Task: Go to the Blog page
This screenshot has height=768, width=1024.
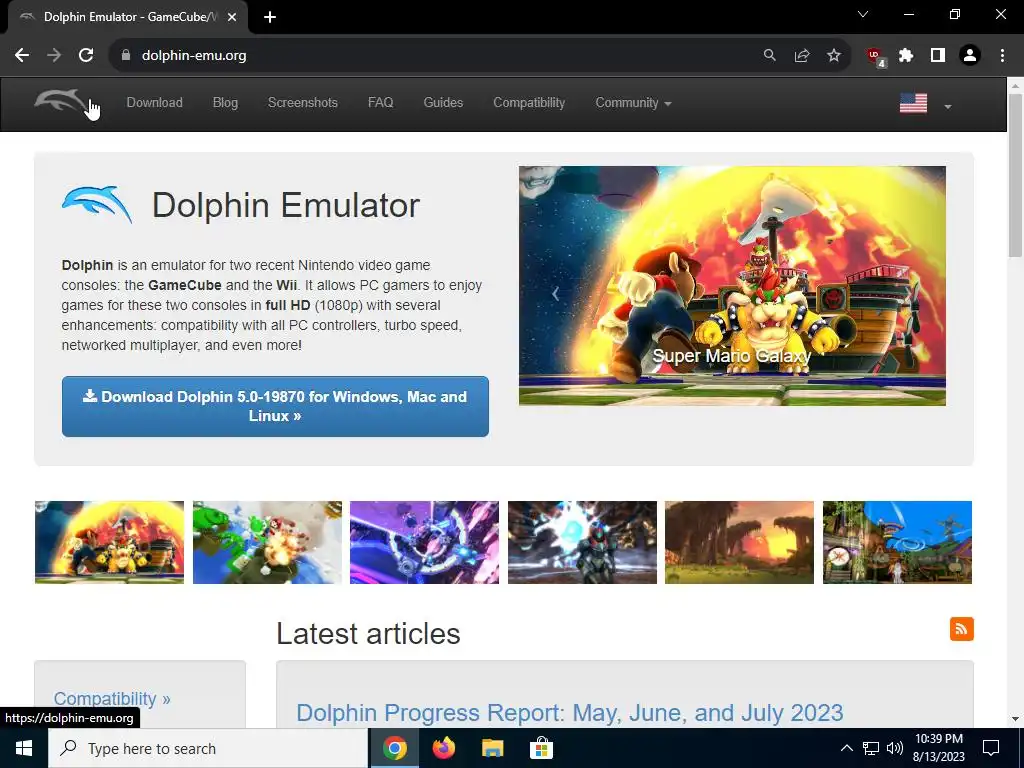Action: [225, 103]
